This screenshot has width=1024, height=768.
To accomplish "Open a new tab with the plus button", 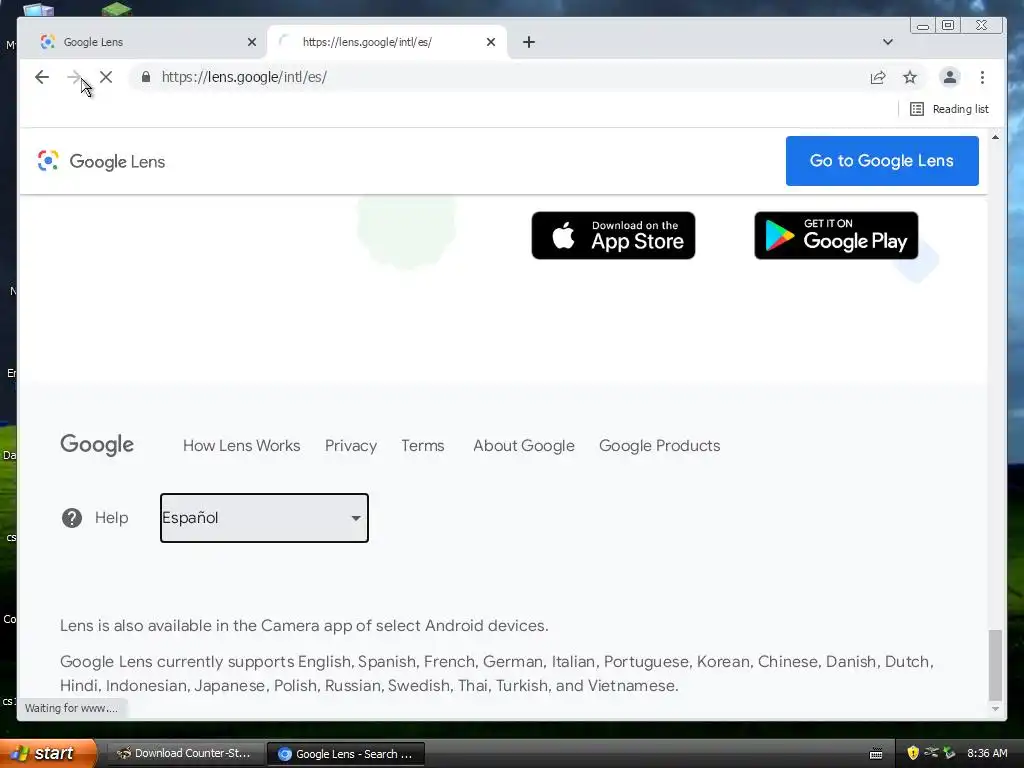I will coord(529,42).
